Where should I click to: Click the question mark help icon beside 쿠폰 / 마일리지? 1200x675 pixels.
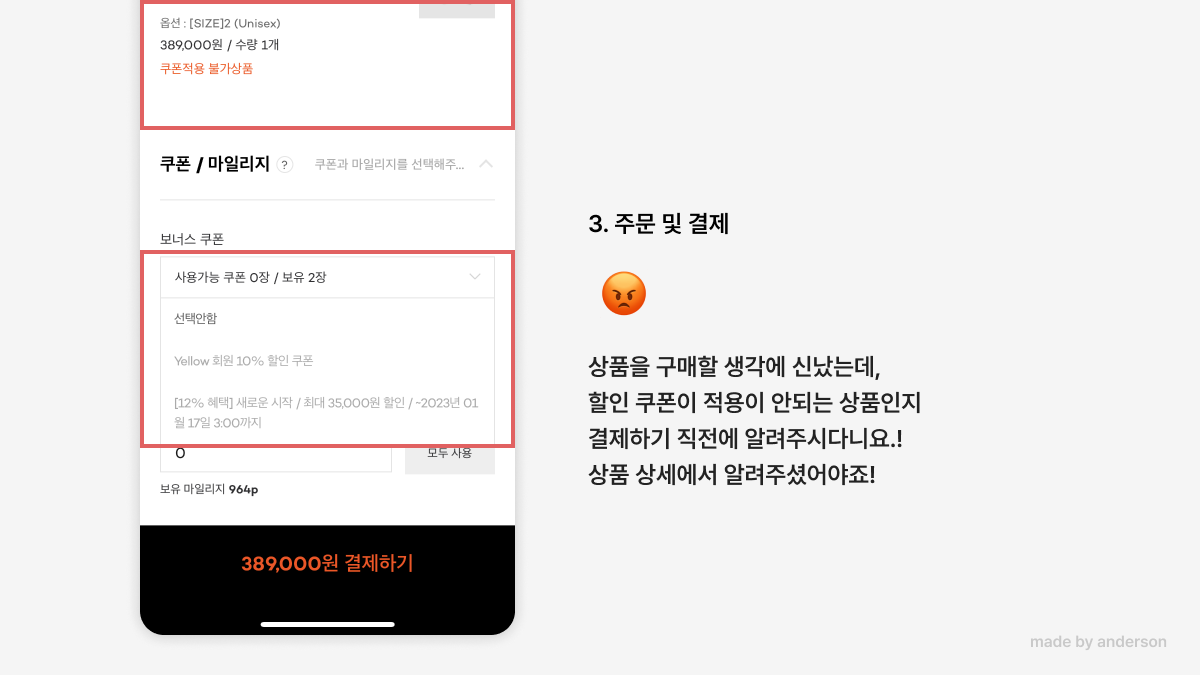[x=285, y=165]
